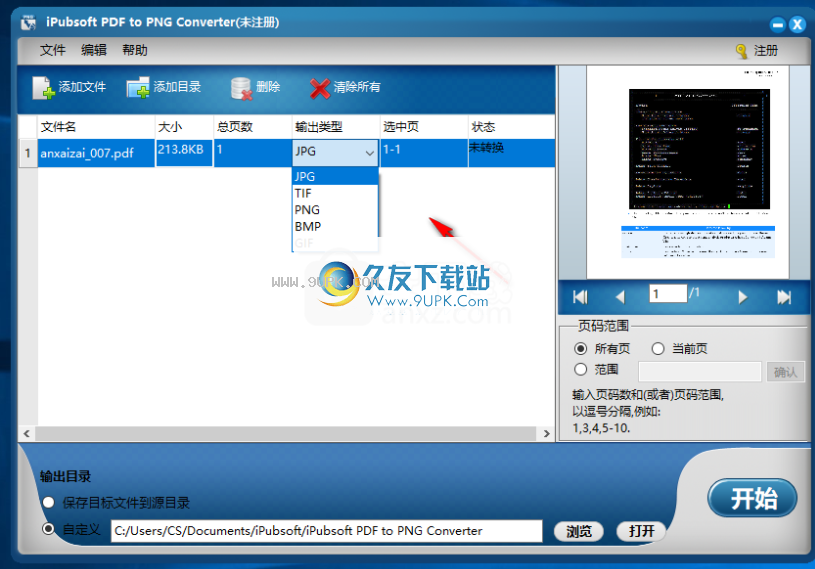
Task: Jump to last page in preview
Action: coord(784,297)
